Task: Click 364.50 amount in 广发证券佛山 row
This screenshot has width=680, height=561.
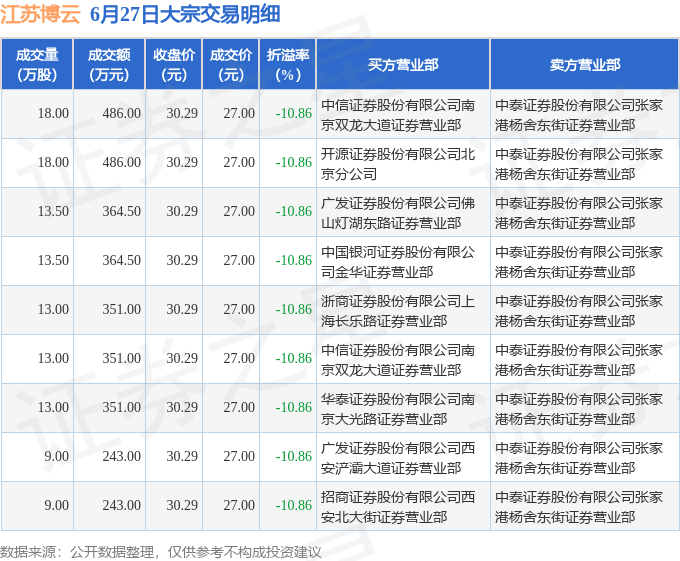Action: (x=121, y=212)
